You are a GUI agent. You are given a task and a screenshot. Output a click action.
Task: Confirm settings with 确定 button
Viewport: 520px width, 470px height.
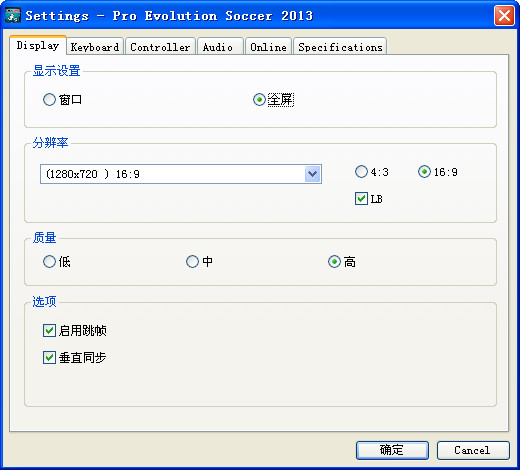[392, 450]
